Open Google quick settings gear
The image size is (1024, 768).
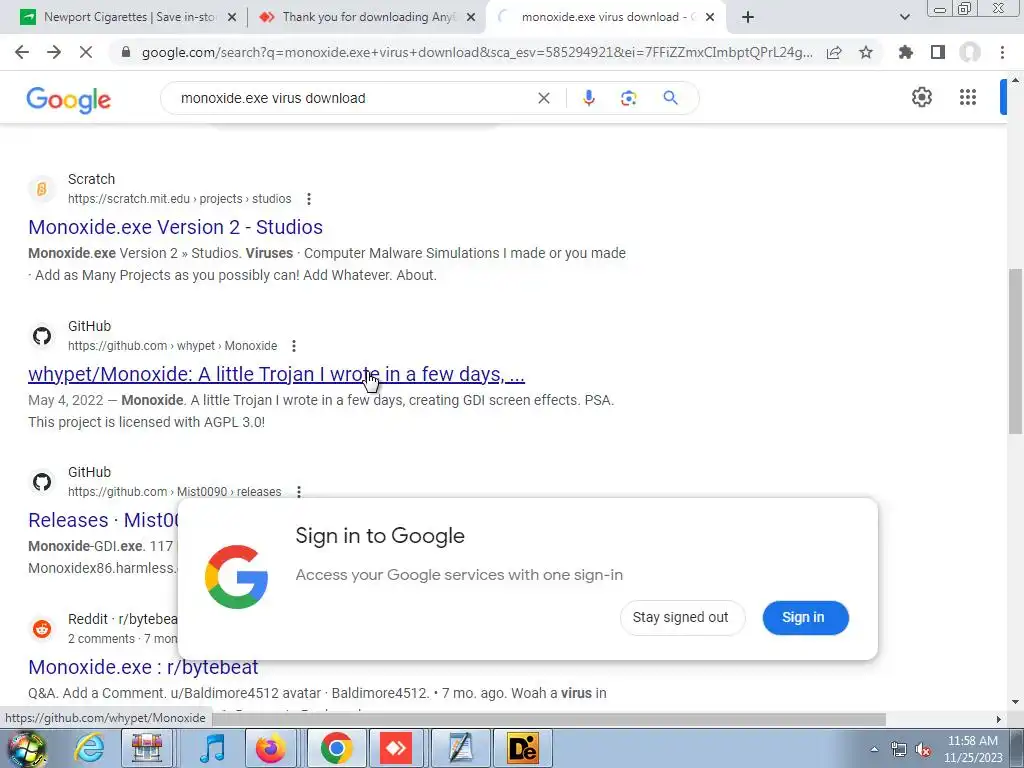coord(921,97)
